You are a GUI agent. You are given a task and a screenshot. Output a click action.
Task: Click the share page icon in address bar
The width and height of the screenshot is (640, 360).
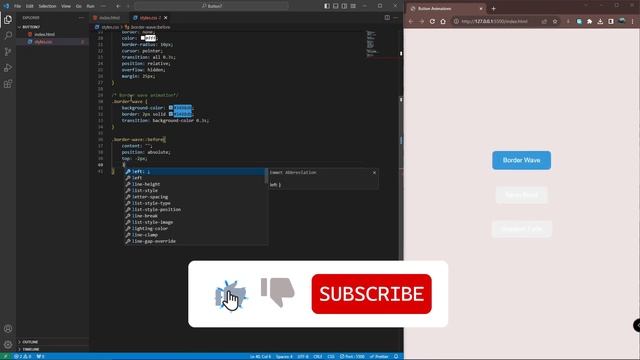(544, 21)
